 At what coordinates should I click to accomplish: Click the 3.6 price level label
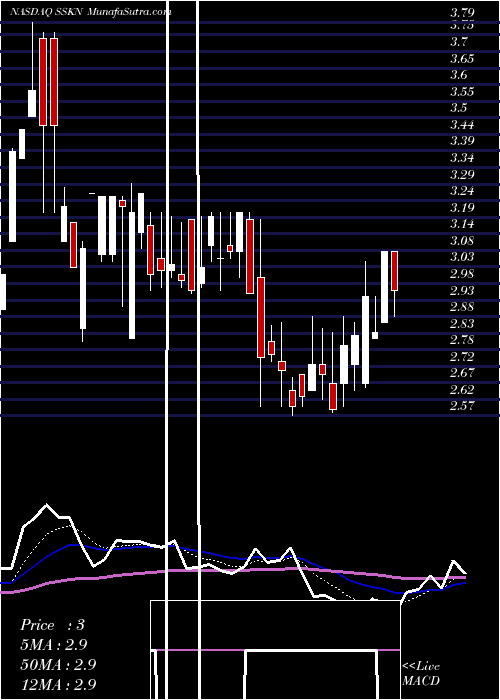(x=459, y=75)
